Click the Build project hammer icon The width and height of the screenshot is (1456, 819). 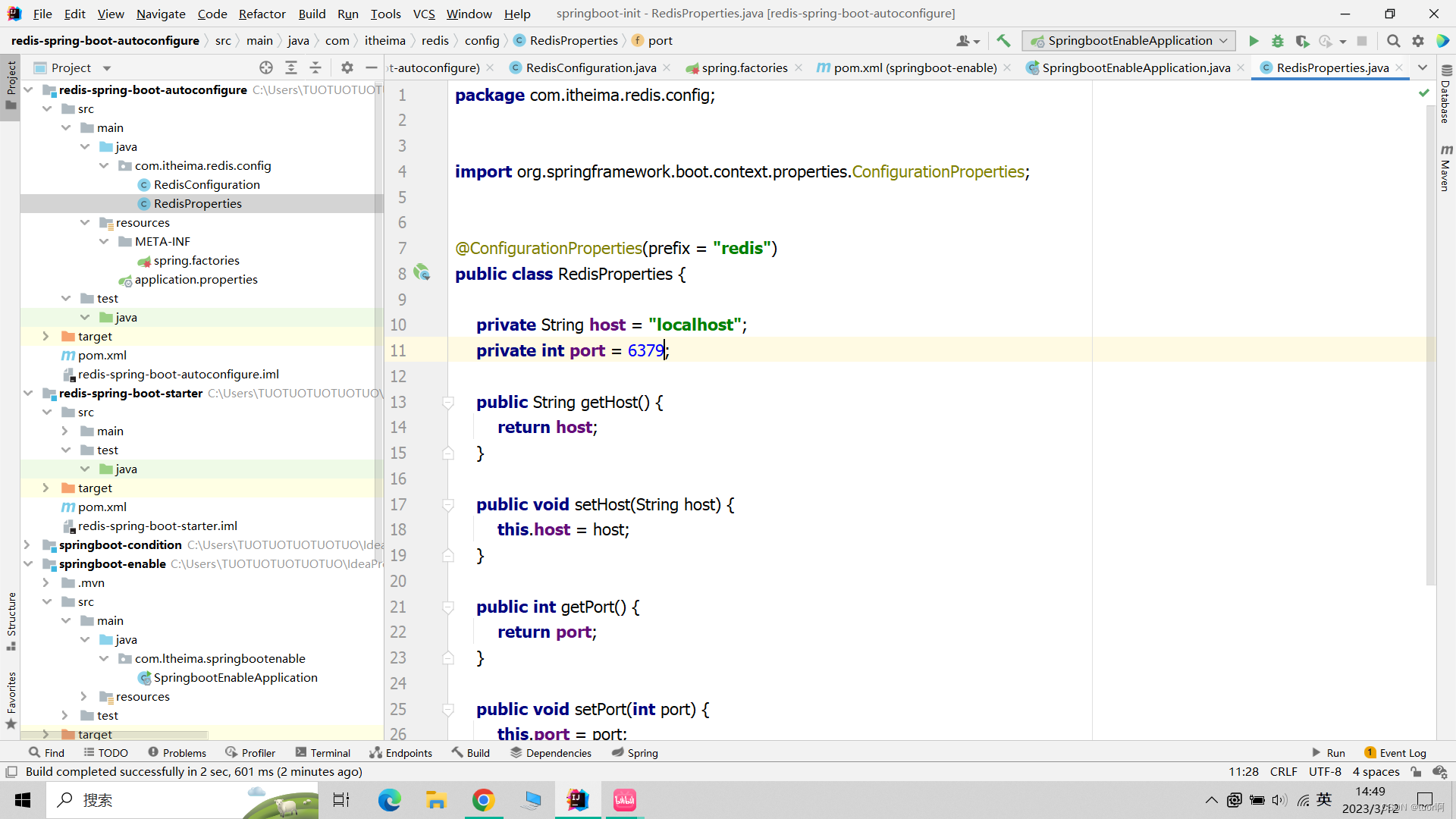(x=1003, y=41)
